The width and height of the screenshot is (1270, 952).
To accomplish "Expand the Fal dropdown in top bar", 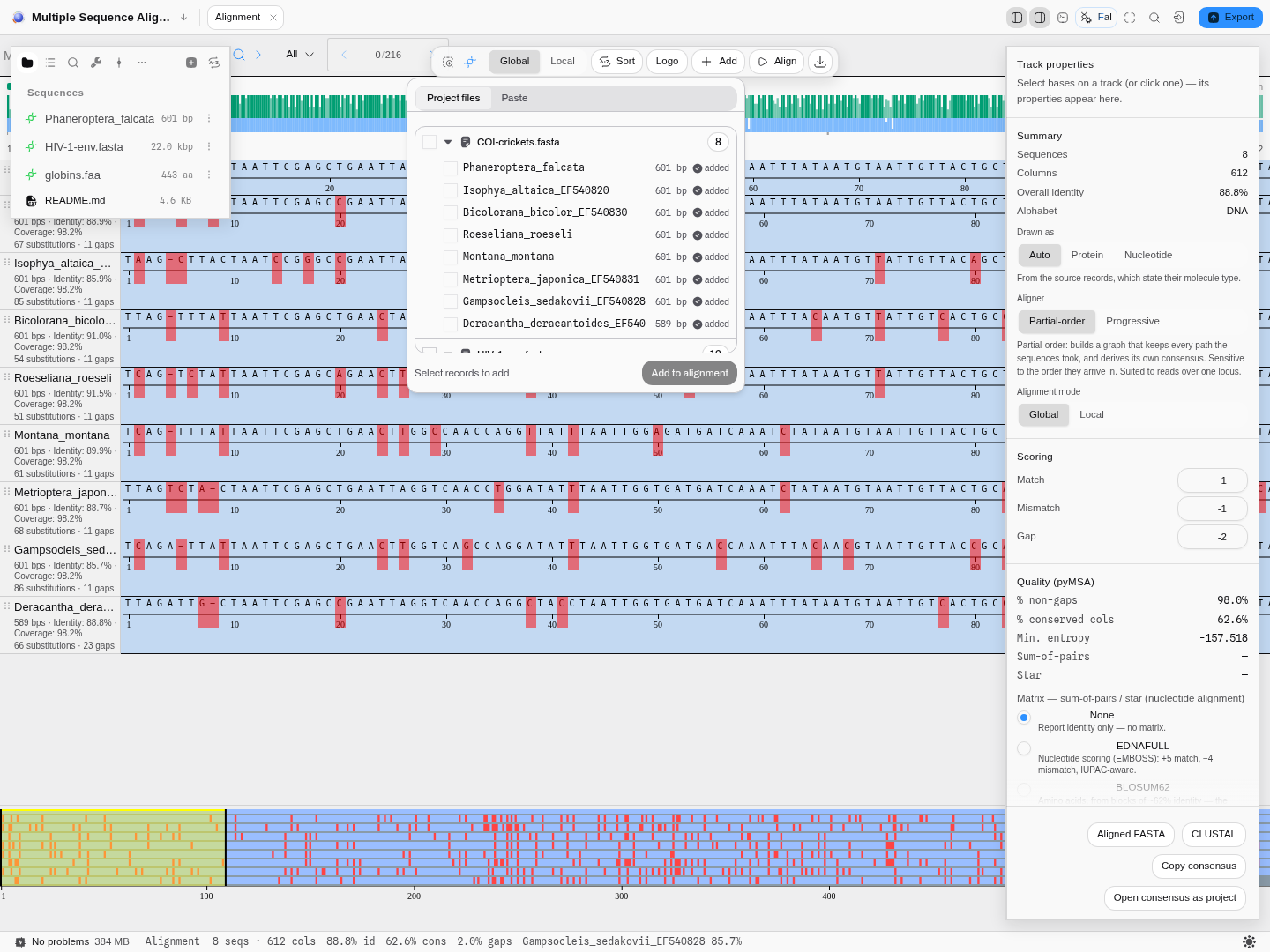I will pyautogui.click(x=1096, y=18).
